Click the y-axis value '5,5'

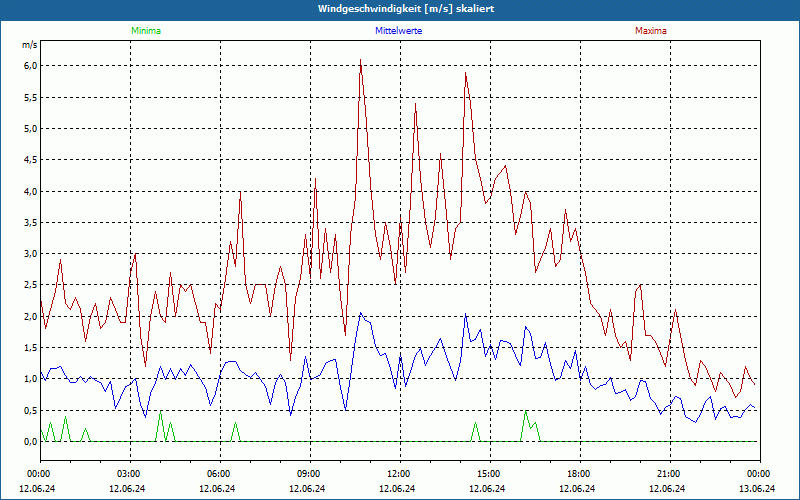pyautogui.click(x=31, y=97)
